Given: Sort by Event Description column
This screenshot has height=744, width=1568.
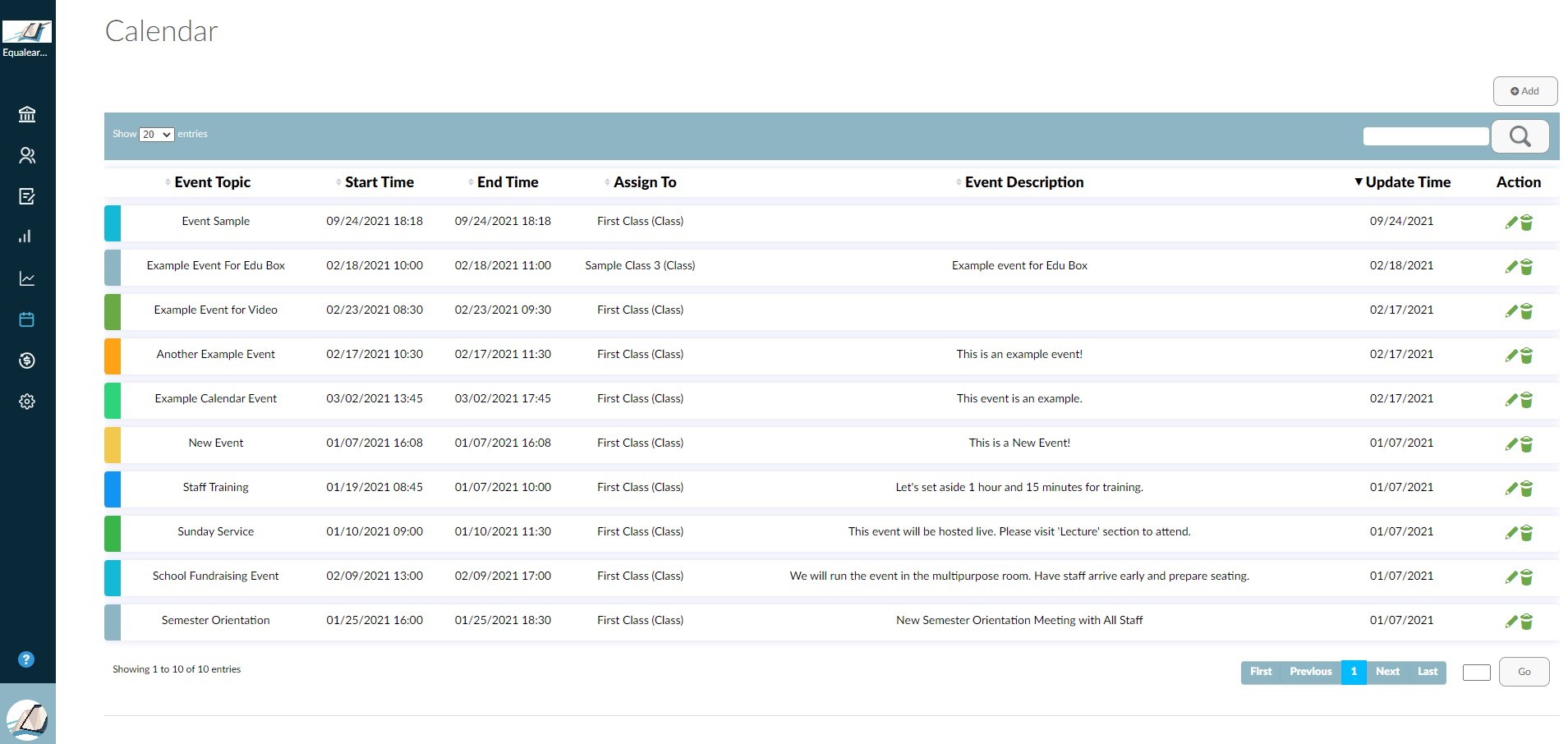Looking at the screenshot, I should (x=1023, y=182).
